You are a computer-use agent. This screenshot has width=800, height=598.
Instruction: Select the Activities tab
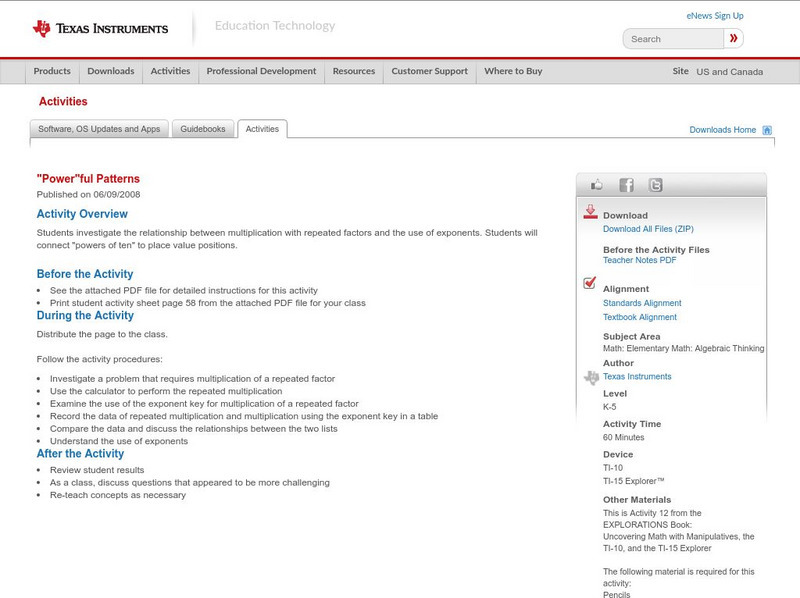(x=262, y=129)
